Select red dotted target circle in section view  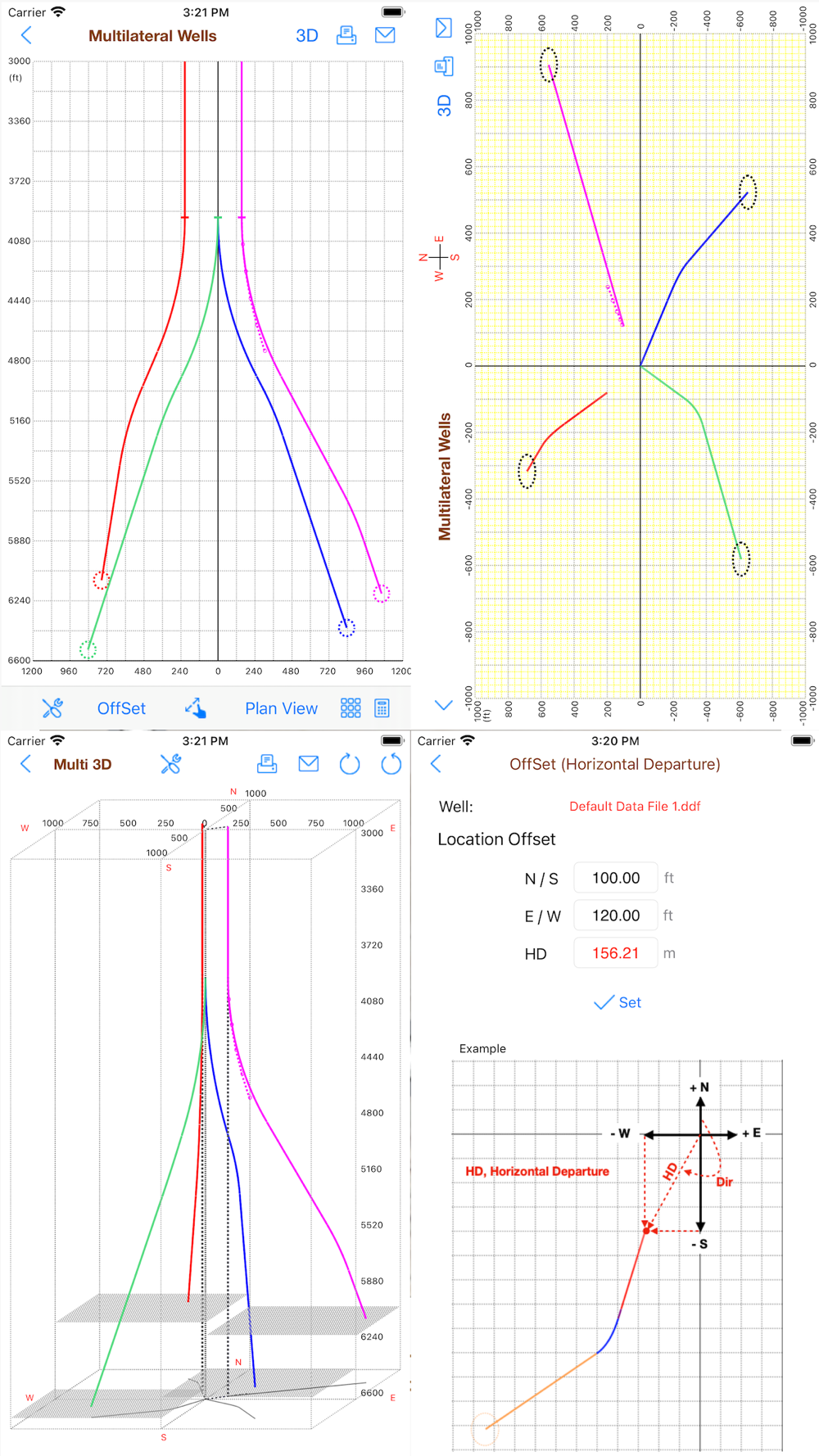click(101, 580)
